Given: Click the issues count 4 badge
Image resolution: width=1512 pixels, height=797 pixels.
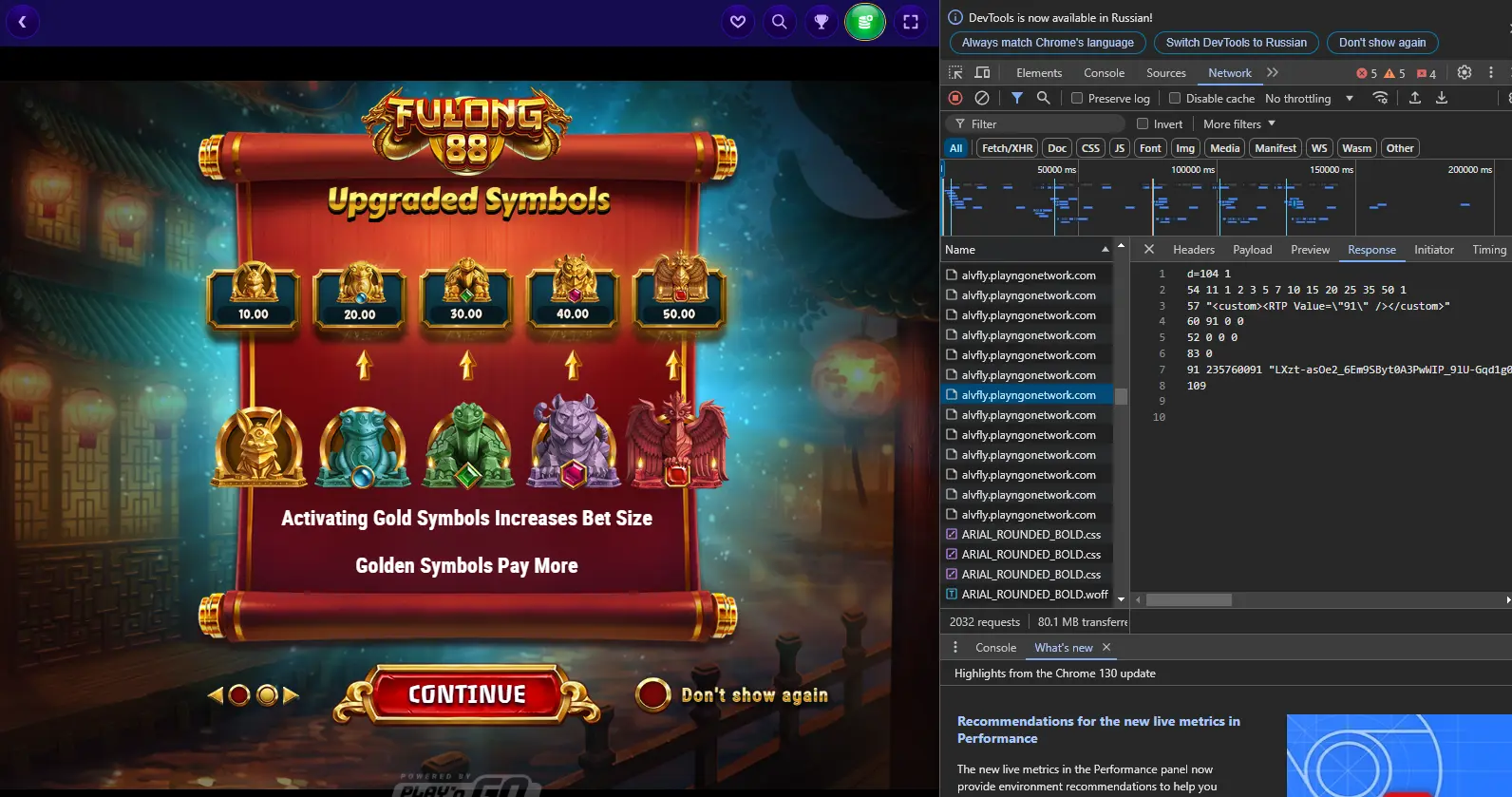Looking at the screenshot, I should (x=1427, y=73).
